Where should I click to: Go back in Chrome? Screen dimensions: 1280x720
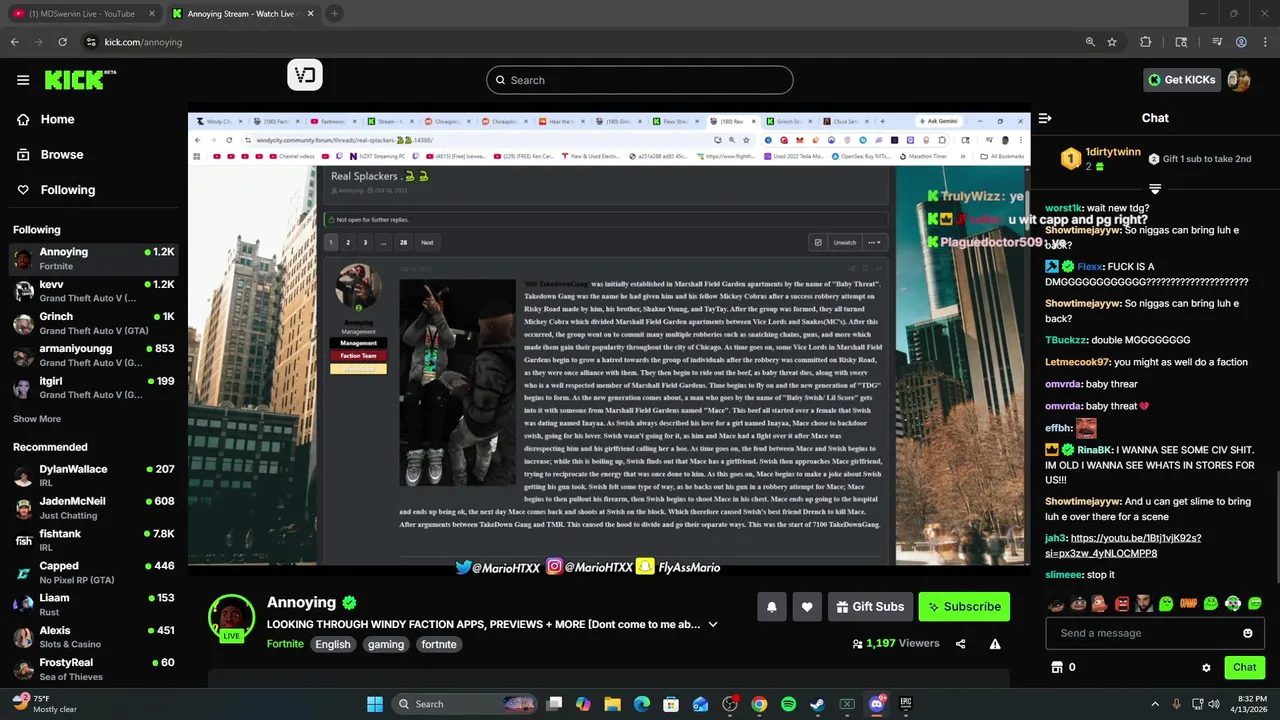click(15, 42)
